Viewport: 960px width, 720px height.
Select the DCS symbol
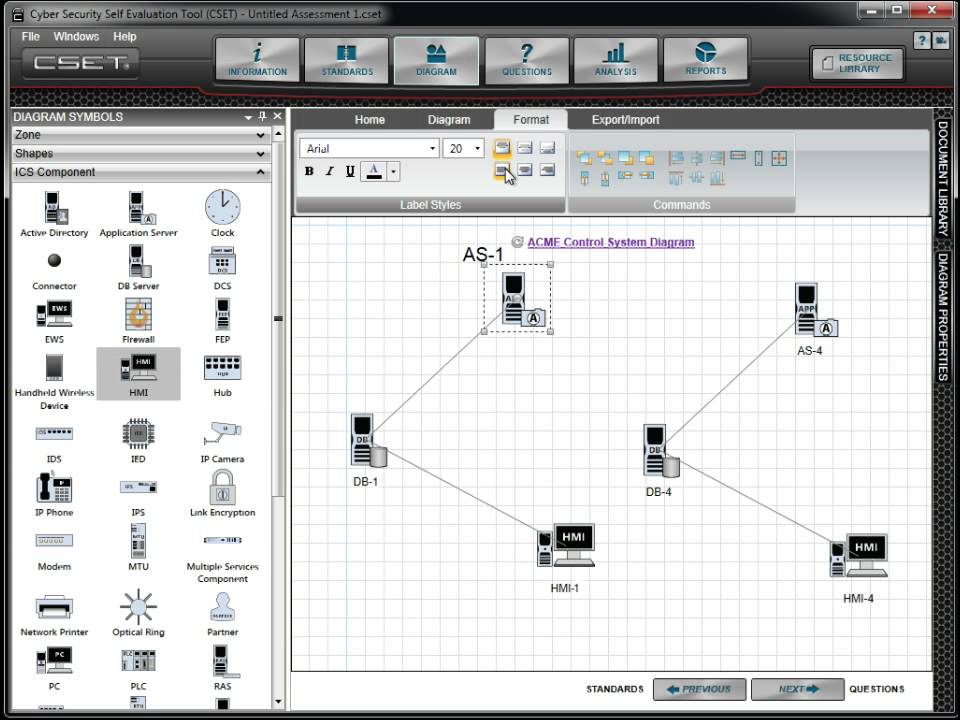click(222, 268)
